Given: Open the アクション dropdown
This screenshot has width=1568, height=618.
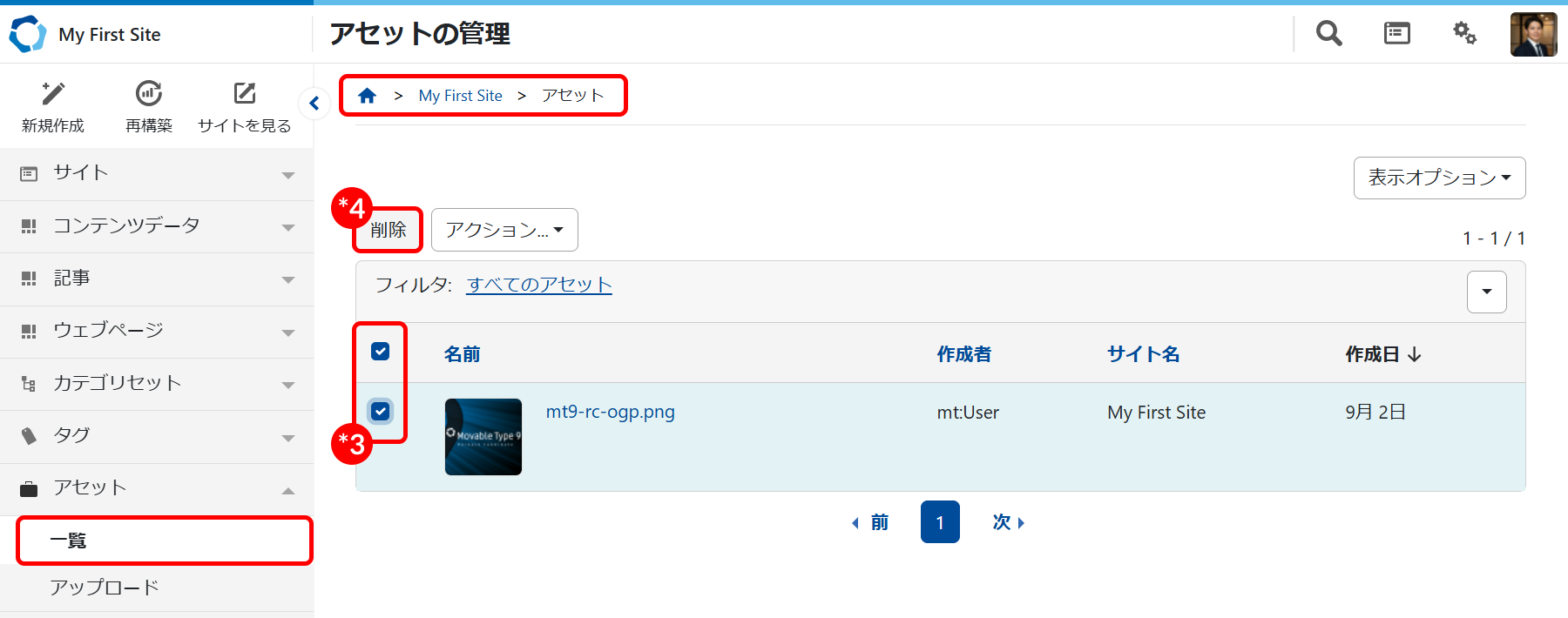Looking at the screenshot, I should (504, 230).
